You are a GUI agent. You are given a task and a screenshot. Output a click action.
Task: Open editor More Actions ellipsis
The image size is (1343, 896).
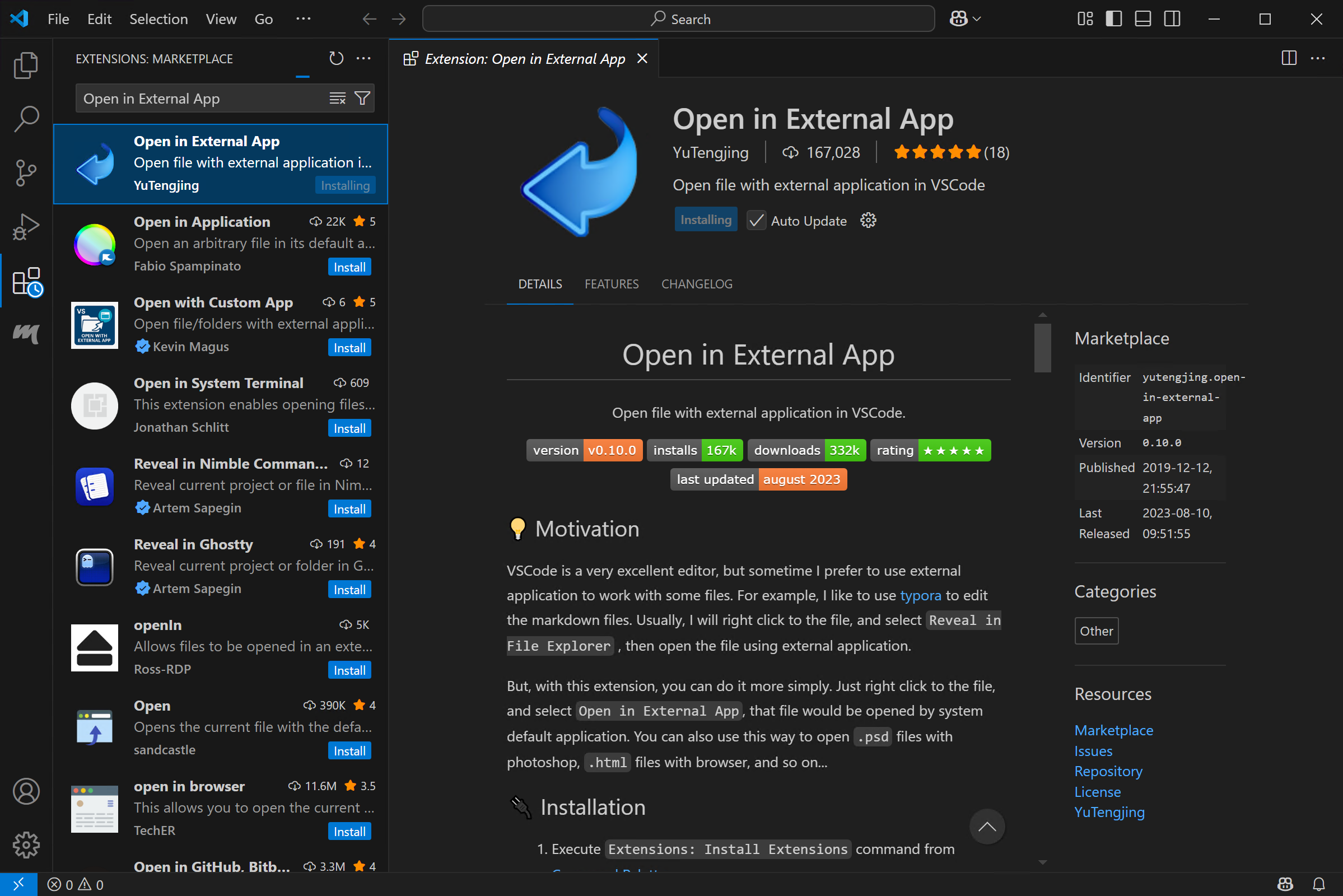click(1317, 58)
